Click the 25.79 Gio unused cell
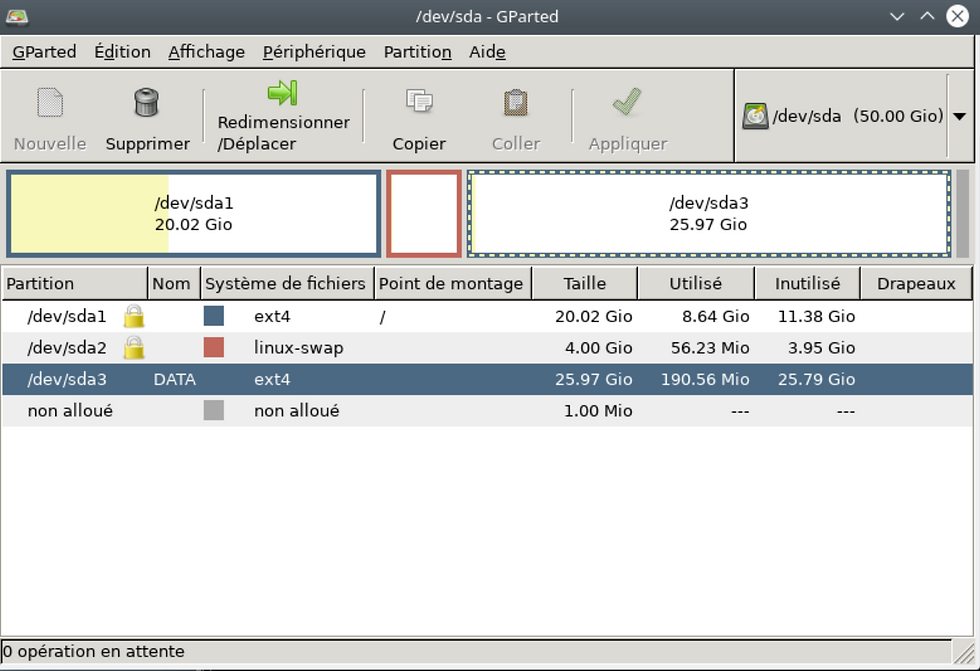Viewport: 980px width, 671px height. point(816,379)
